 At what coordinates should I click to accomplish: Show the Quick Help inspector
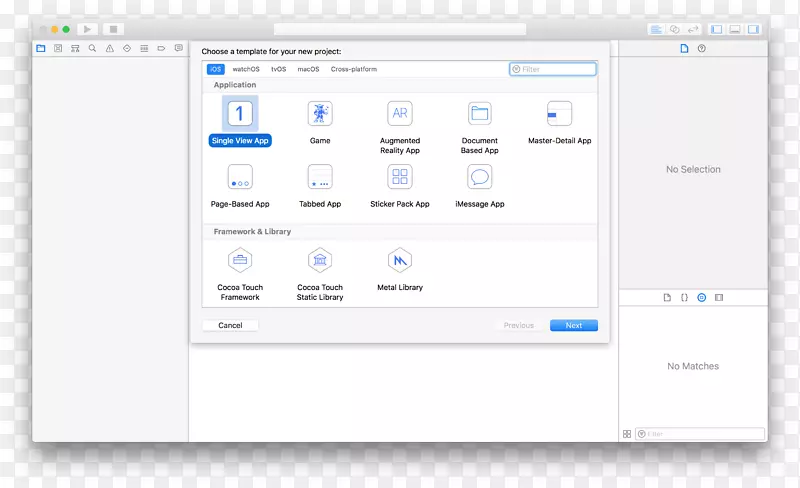pyautogui.click(x=702, y=48)
